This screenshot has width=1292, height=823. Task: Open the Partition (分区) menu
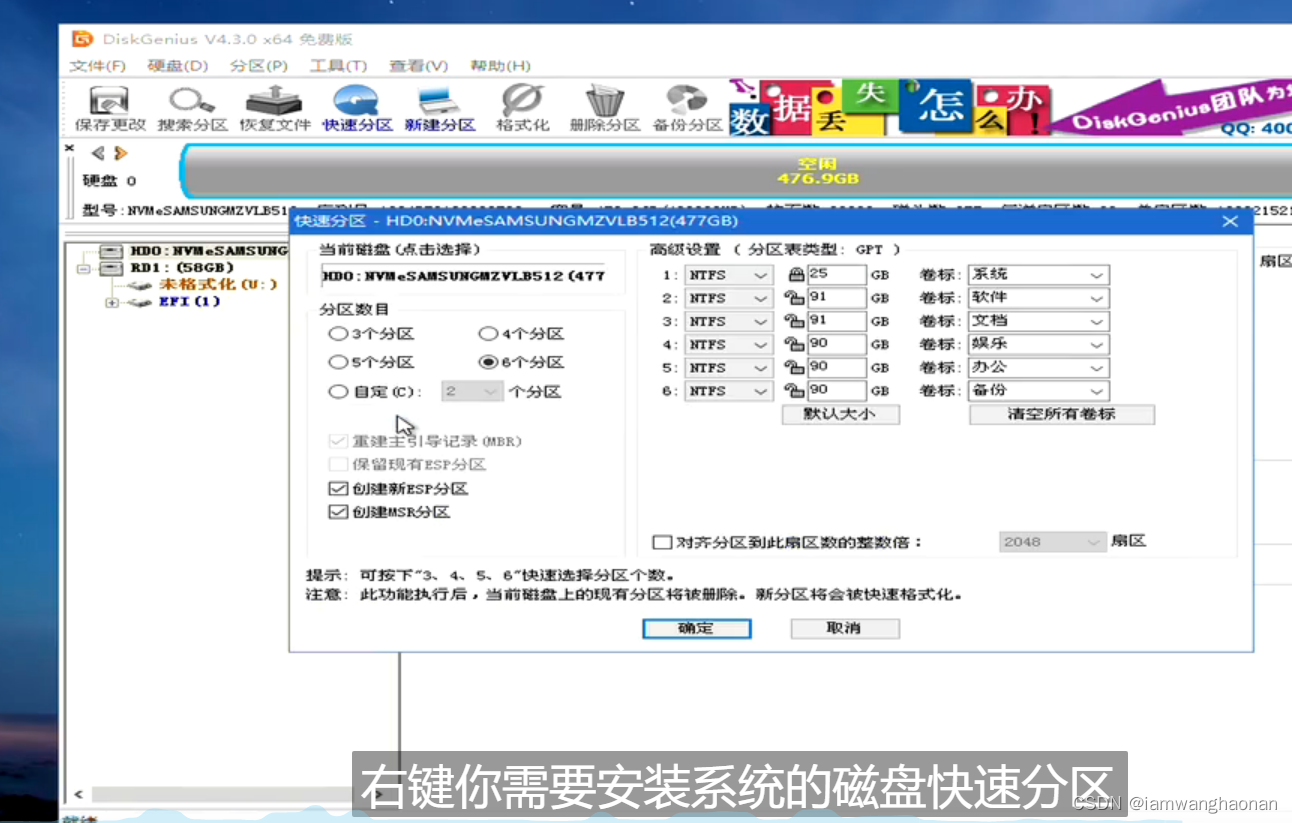click(258, 66)
